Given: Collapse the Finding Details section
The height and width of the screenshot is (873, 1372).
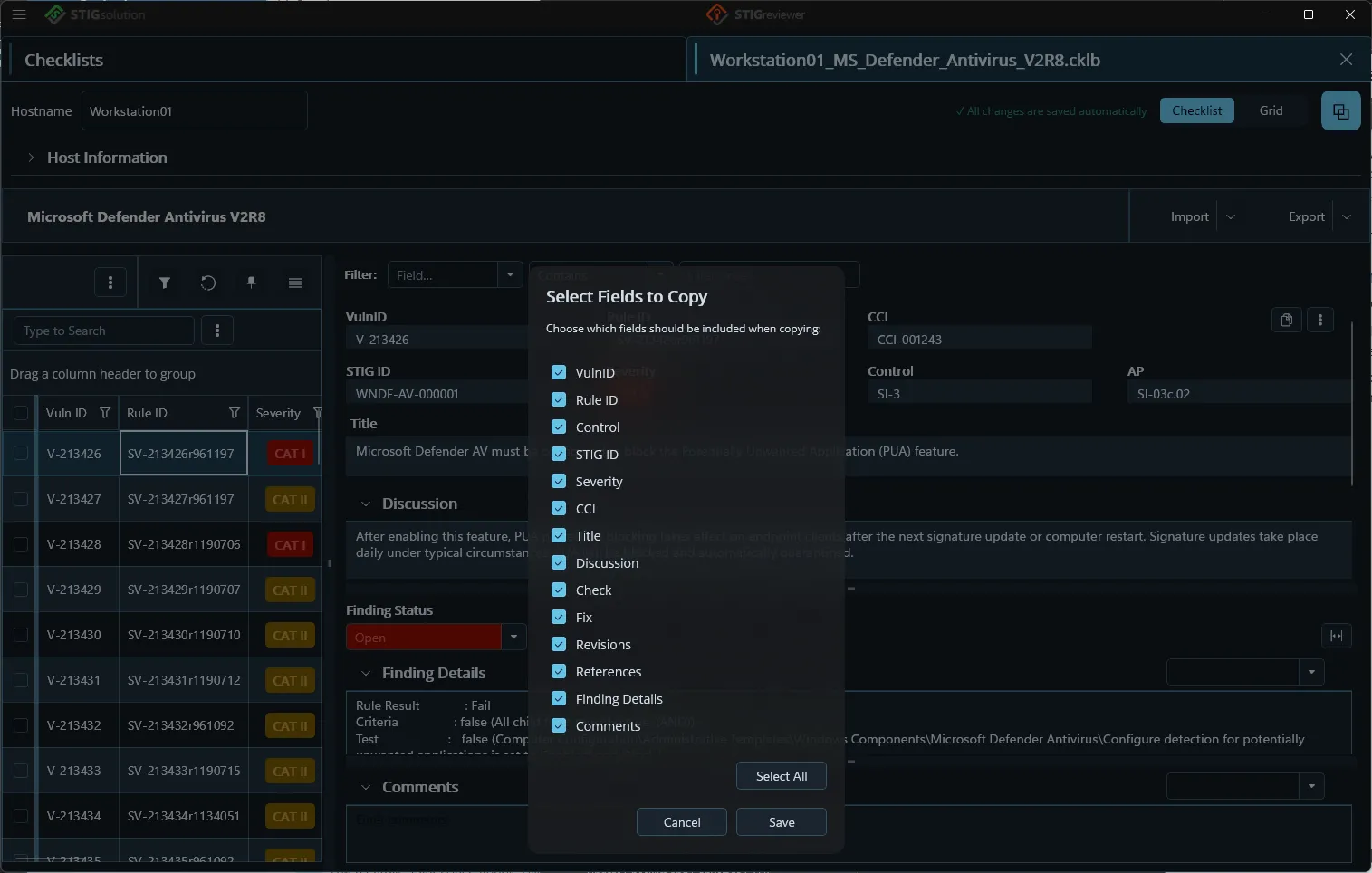Looking at the screenshot, I should tap(366, 673).
